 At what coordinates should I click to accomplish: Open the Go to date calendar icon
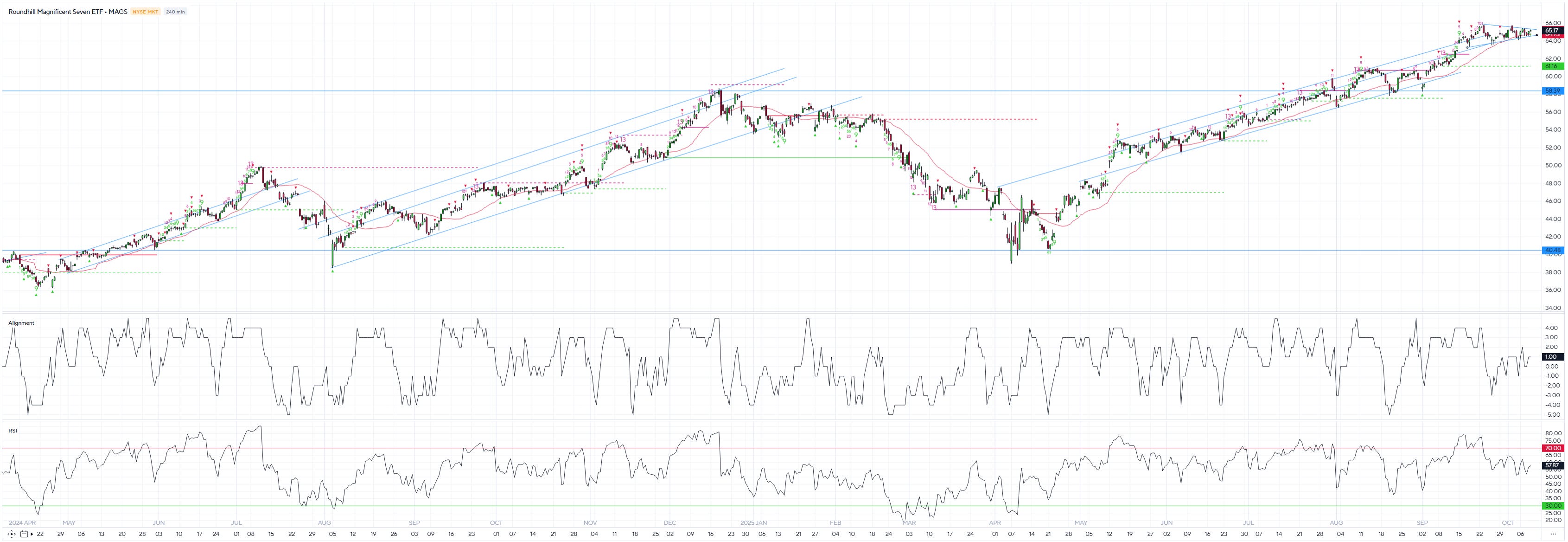pos(24,534)
